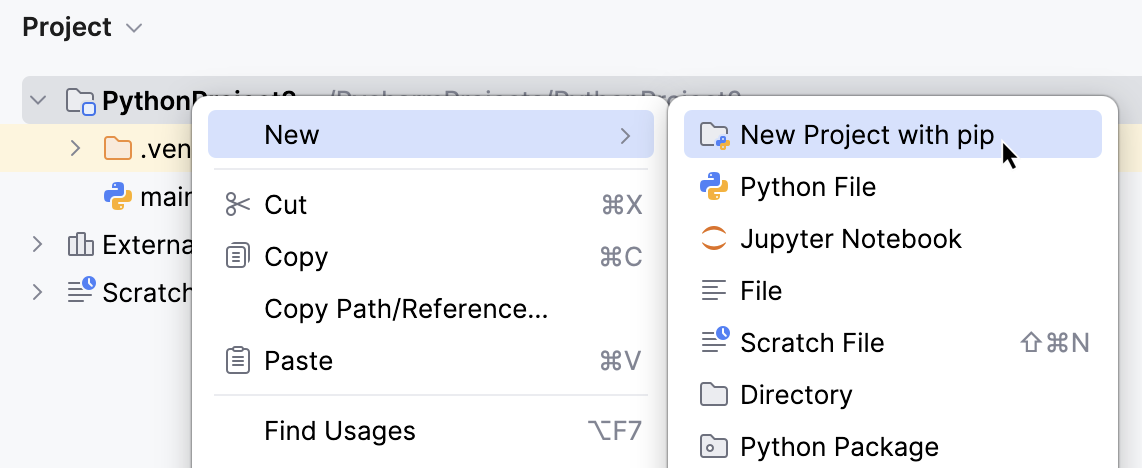Click the Paste clipboard icon
The height and width of the screenshot is (468, 1142).
tap(237, 360)
